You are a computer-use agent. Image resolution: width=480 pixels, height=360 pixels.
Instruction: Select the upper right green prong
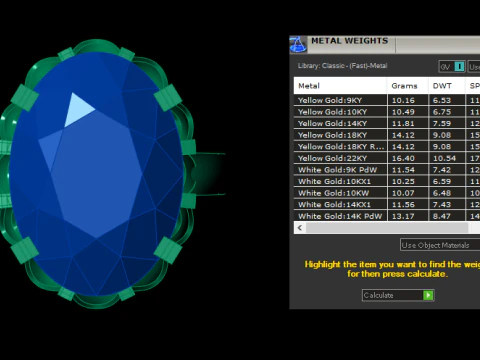[168, 98]
